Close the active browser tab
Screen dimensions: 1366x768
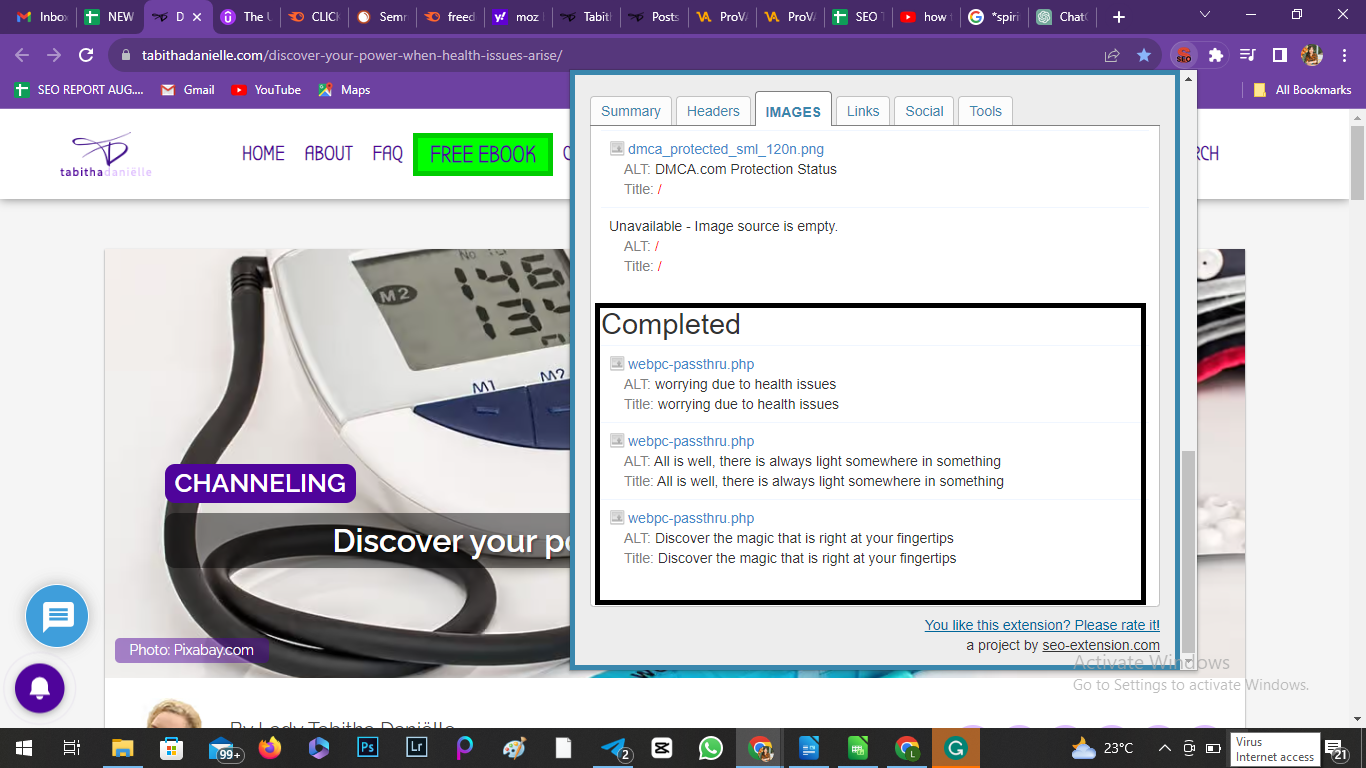click(x=197, y=17)
